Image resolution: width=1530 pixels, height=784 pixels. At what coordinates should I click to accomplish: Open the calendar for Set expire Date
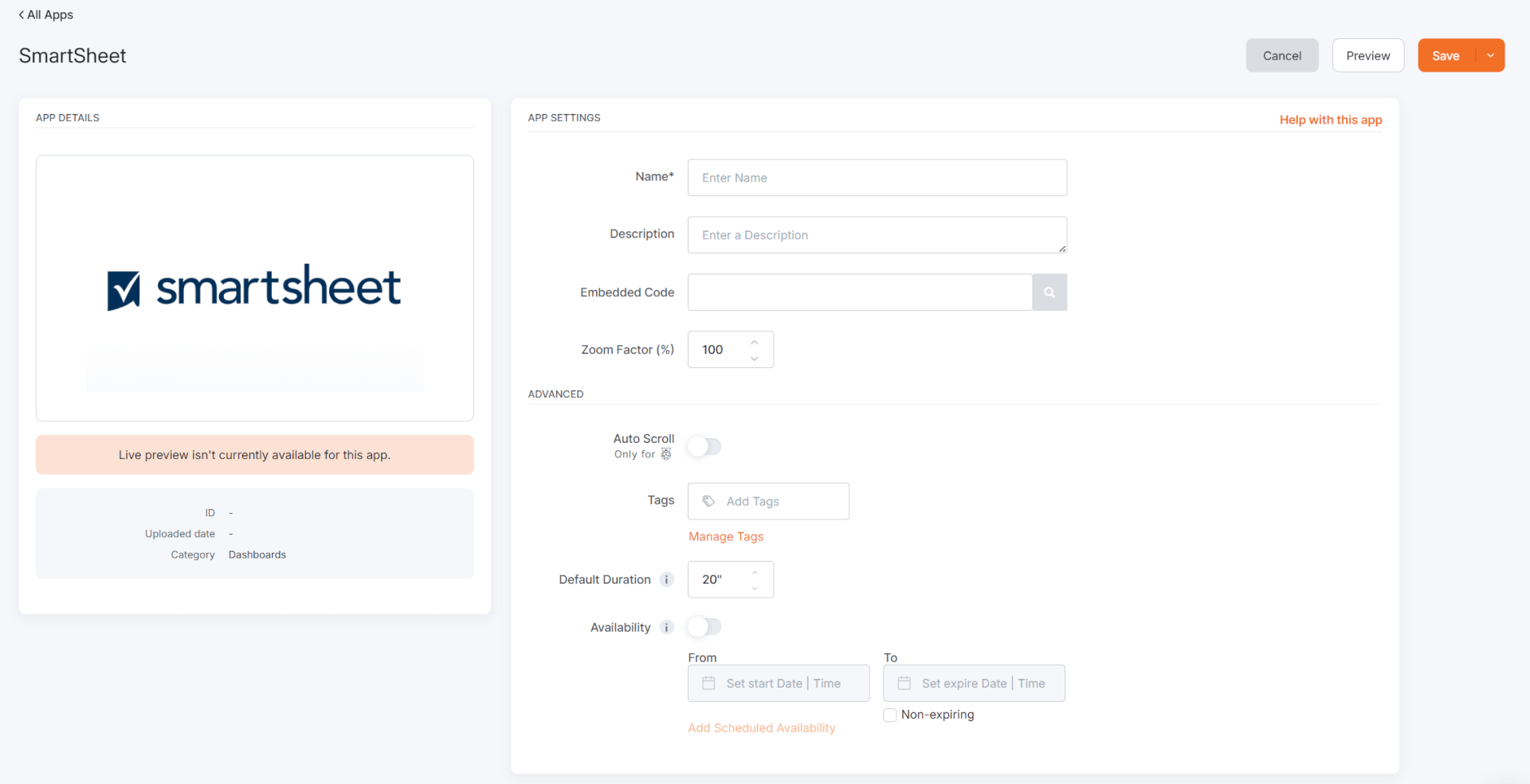(904, 683)
